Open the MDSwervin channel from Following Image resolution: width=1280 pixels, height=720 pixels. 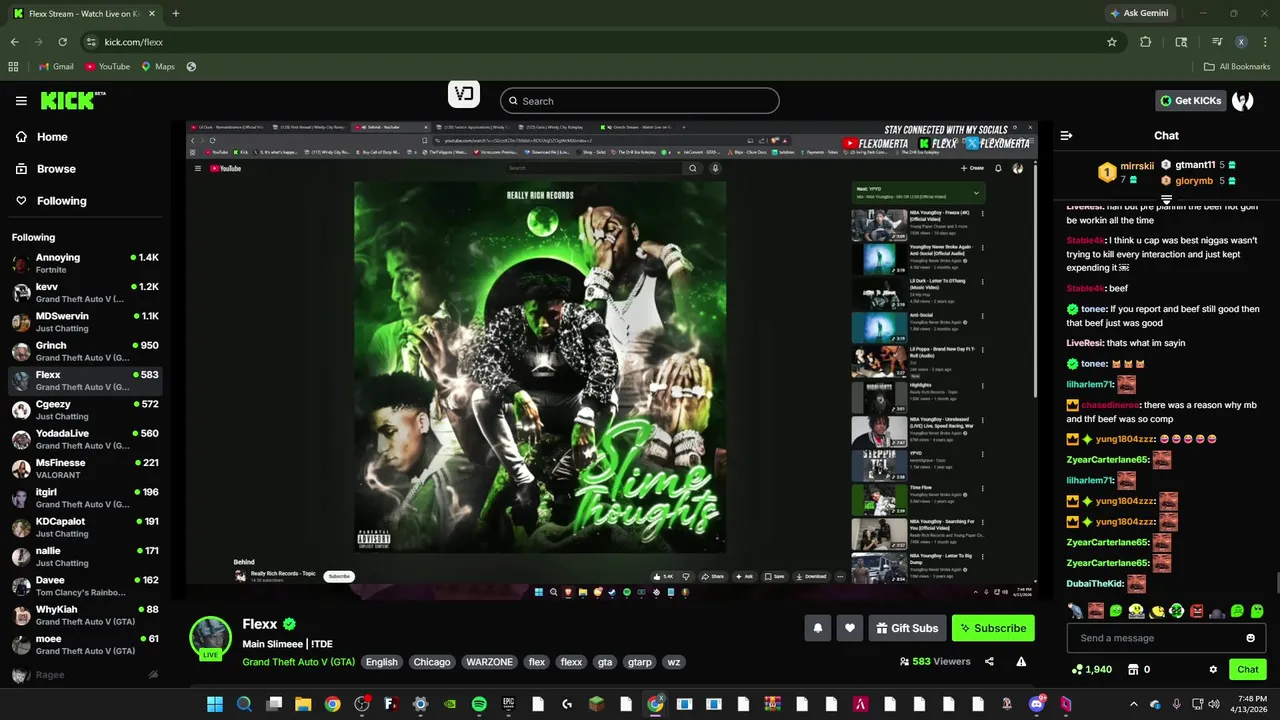84,322
